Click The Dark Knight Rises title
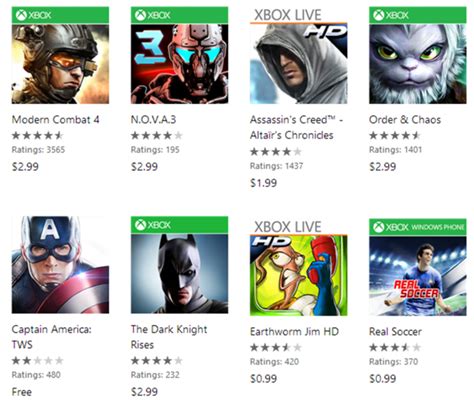This screenshot has width=474, height=409. tap(169, 337)
